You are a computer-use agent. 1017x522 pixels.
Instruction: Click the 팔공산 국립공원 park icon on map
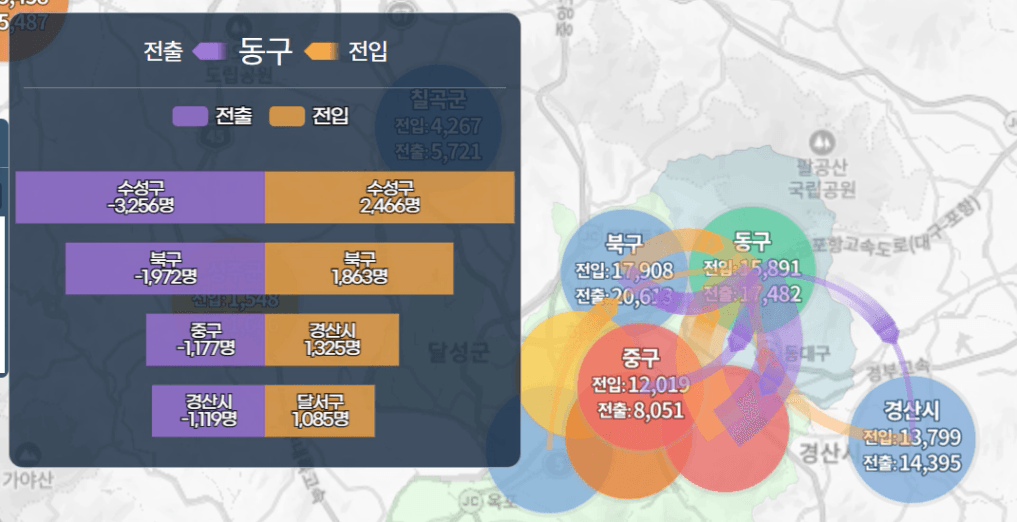(822, 143)
